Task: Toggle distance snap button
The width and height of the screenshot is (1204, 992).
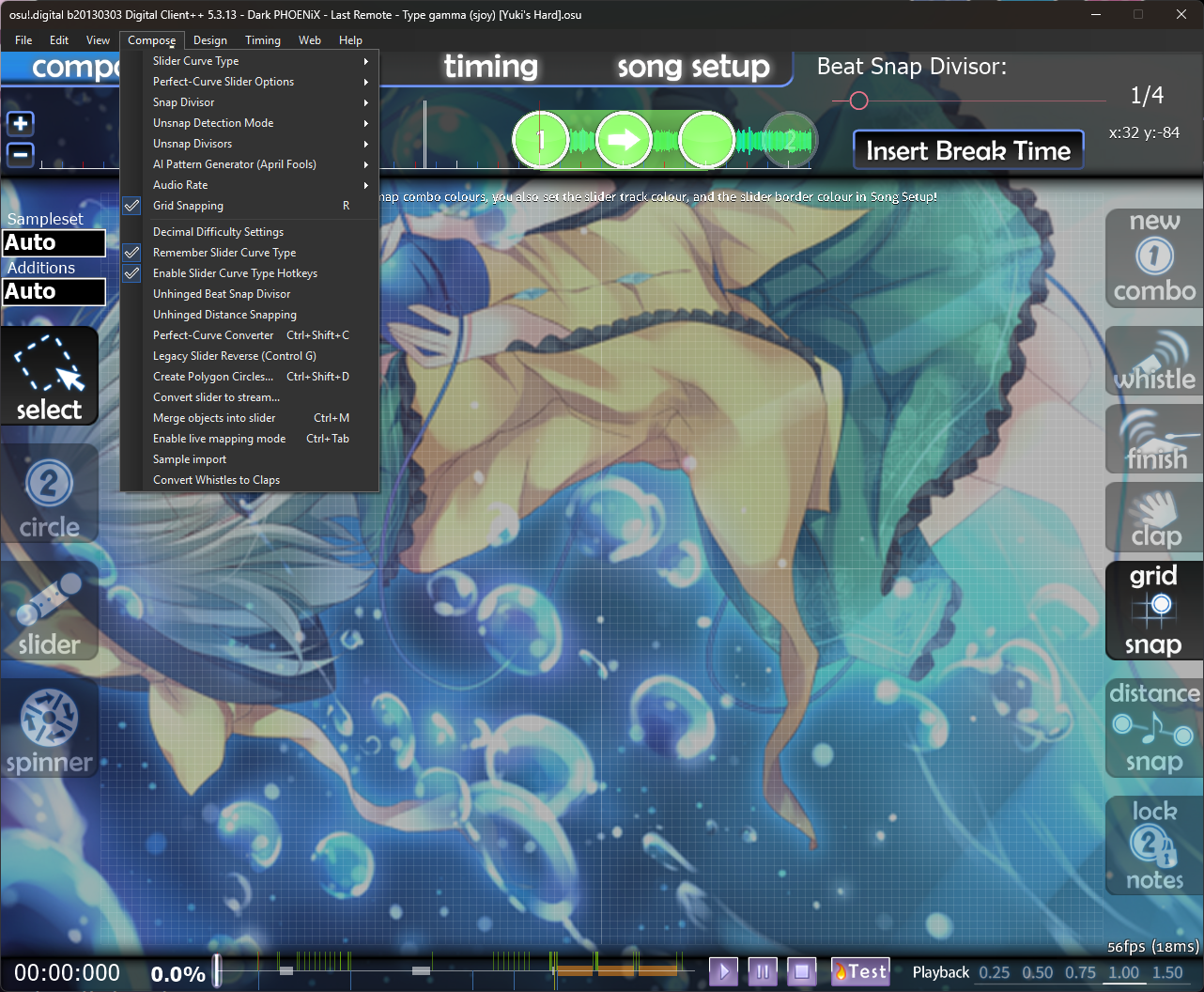Action: point(1154,728)
